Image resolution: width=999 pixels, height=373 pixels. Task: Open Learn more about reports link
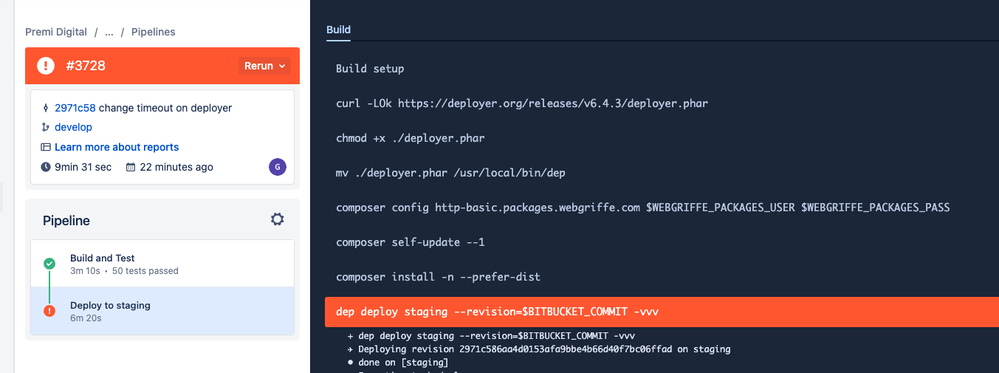(x=117, y=147)
